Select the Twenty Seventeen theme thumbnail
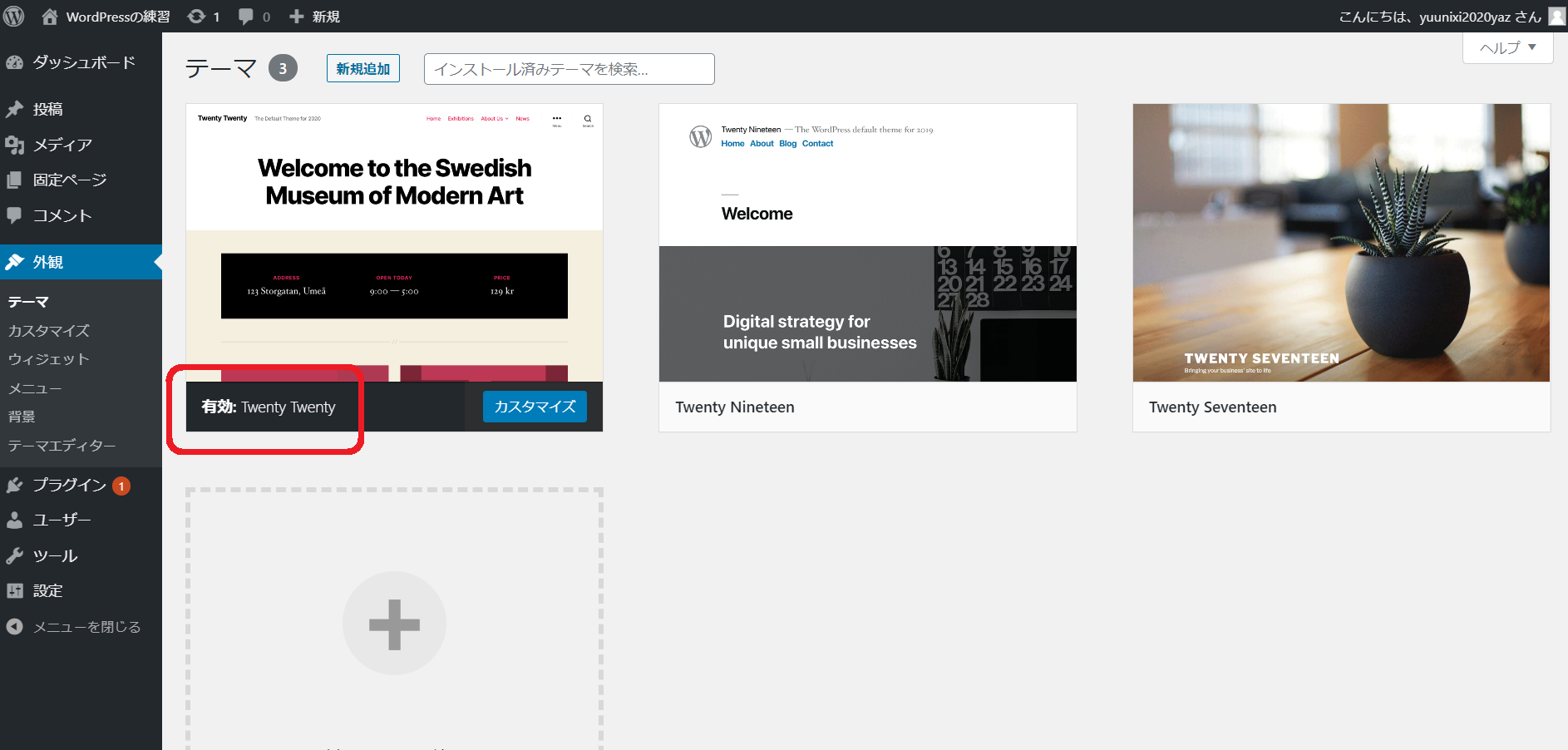 pos(1341,243)
